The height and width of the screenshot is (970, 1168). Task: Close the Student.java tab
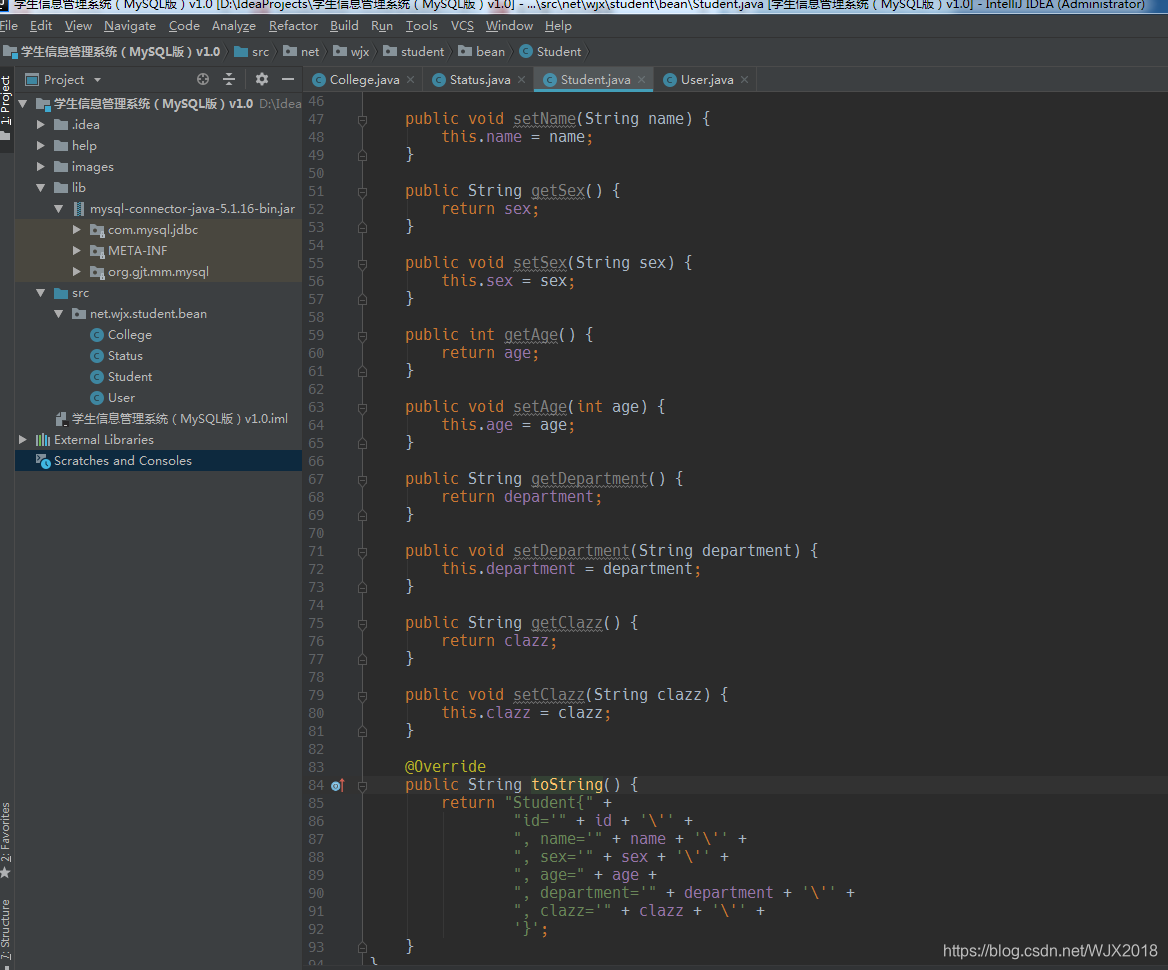tap(641, 80)
